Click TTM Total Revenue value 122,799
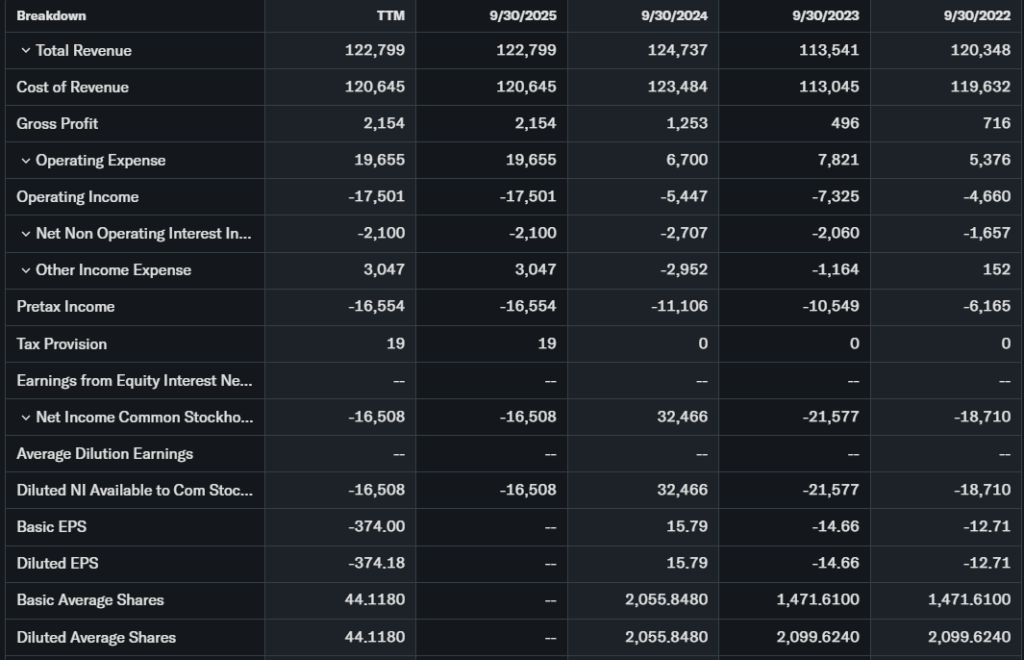The width and height of the screenshot is (1024, 660). (x=375, y=51)
